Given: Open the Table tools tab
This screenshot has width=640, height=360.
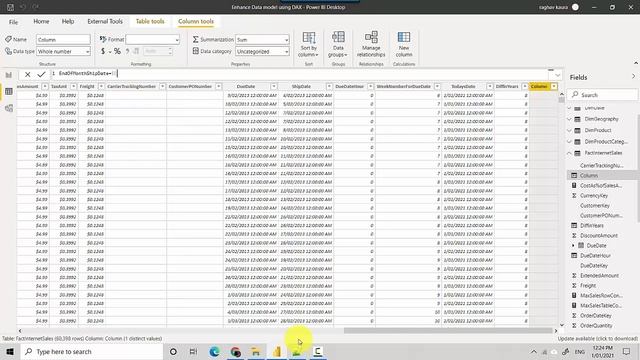Looking at the screenshot, I should point(150,21).
